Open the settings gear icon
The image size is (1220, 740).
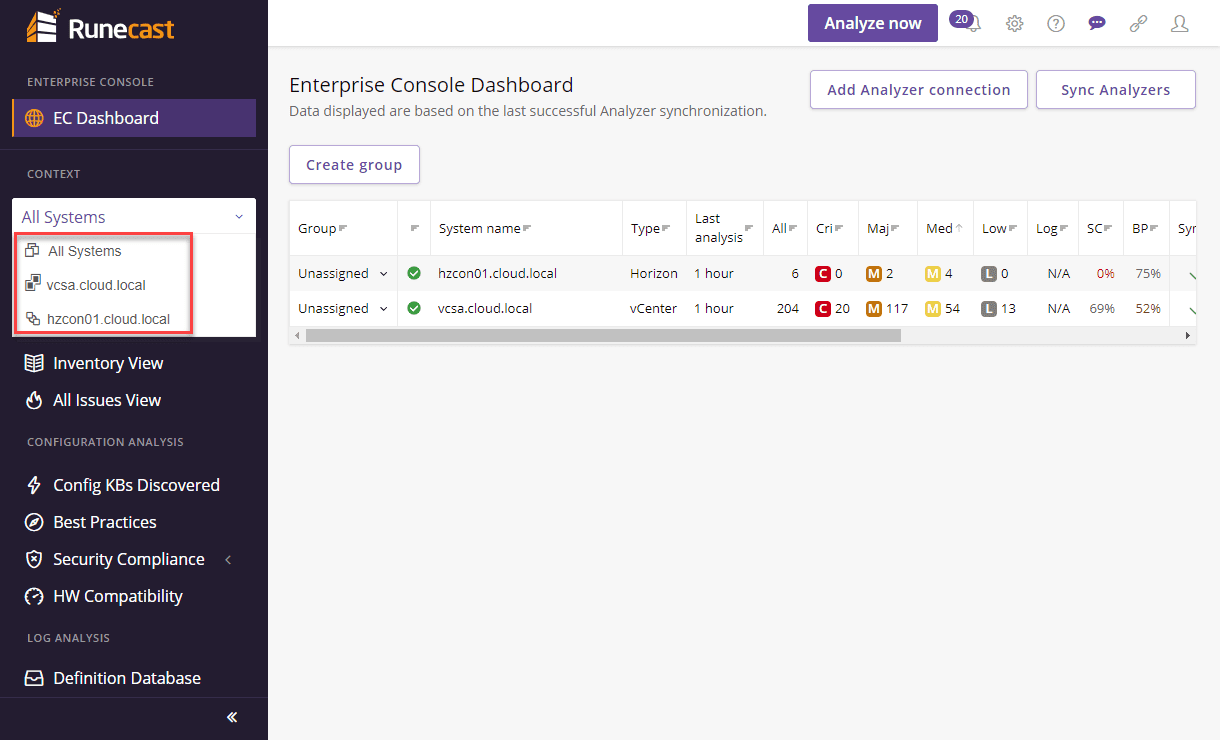pos(1014,24)
